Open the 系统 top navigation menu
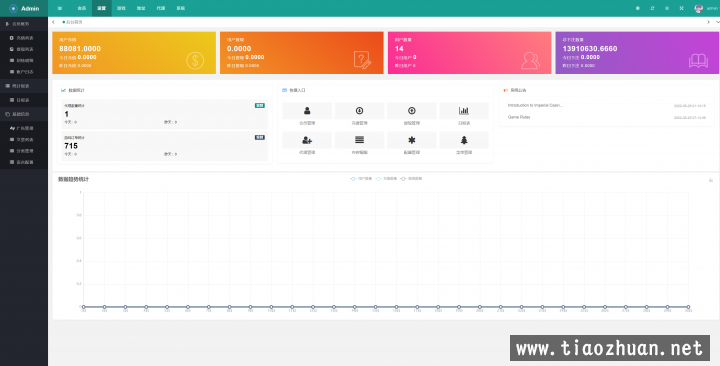The height and width of the screenshot is (366, 720). click(x=180, y=8)
